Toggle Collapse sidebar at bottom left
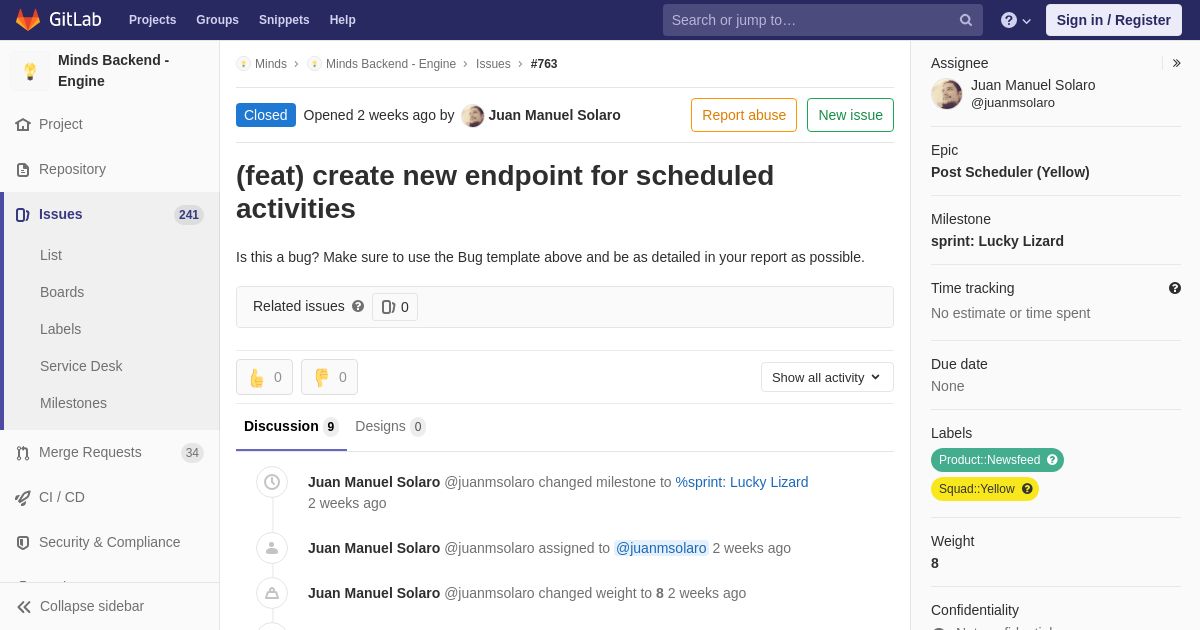 click(x=80, y=606)
